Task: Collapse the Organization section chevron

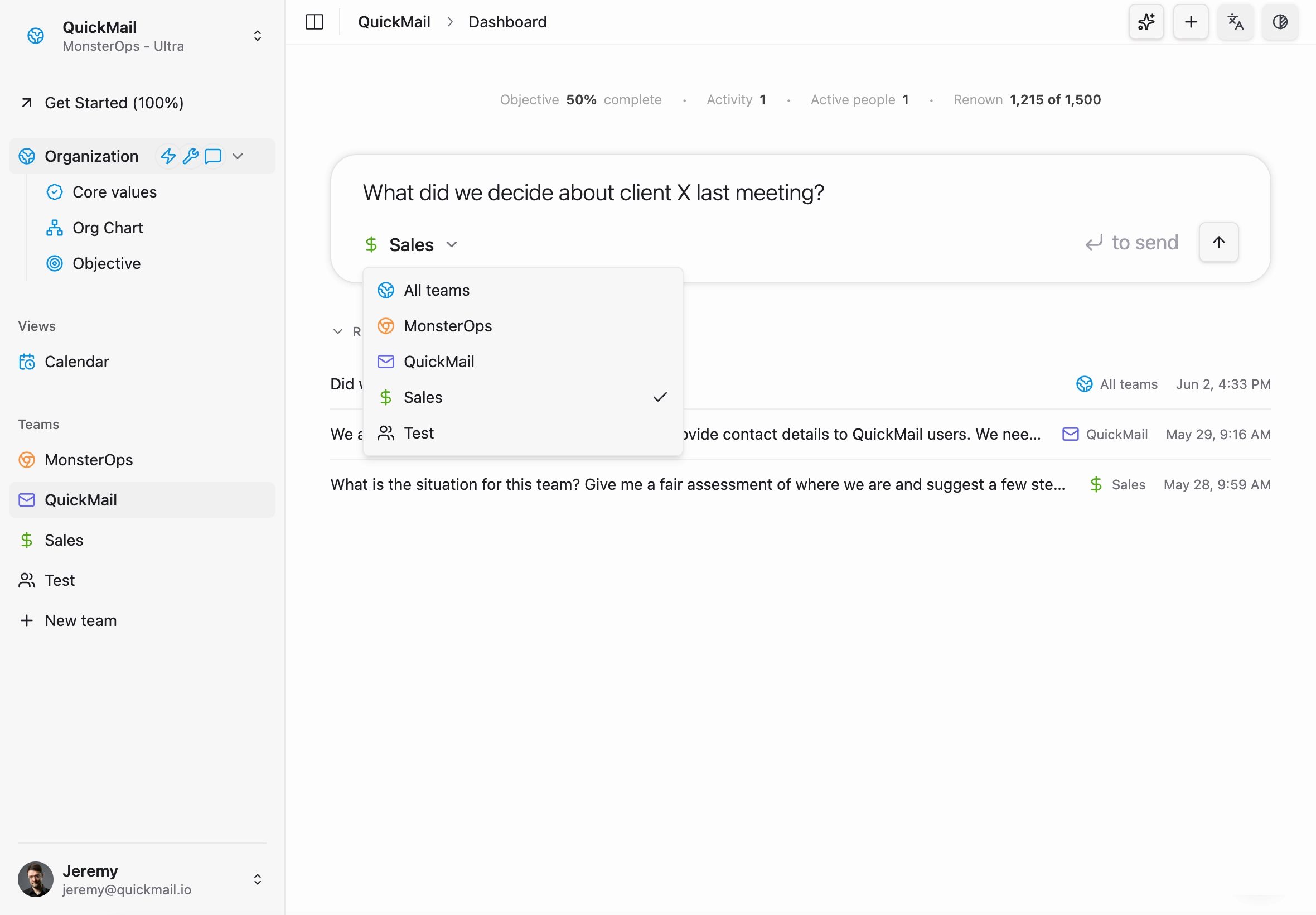Action: tap(237, 156)
